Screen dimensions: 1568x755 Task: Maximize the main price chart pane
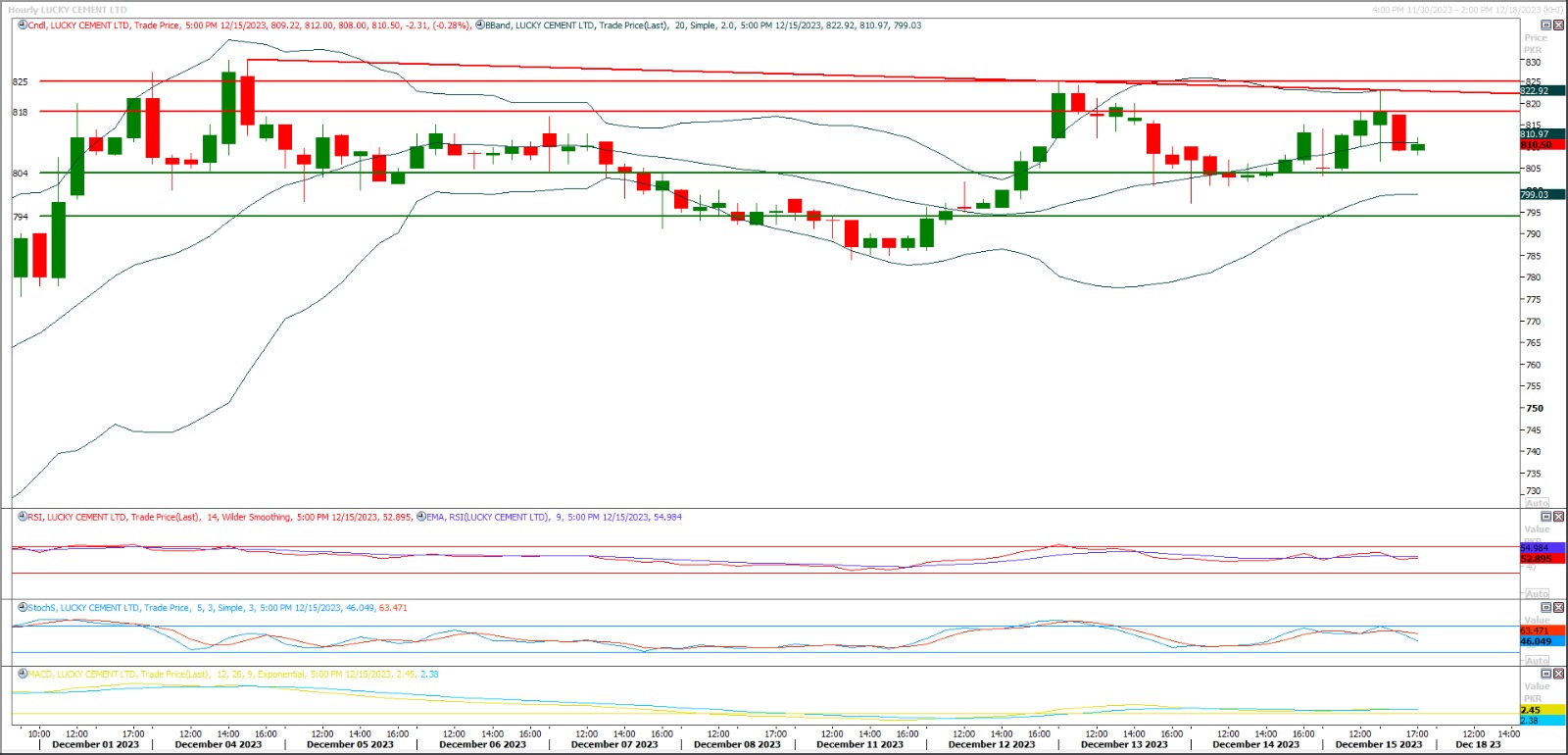click(x=1546, y=25)
